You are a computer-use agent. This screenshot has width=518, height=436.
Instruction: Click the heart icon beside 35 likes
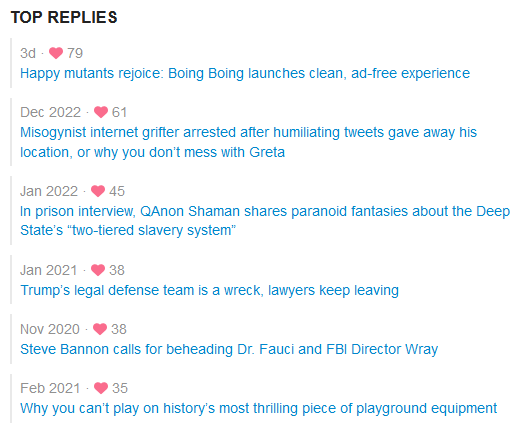pos(101,388)
